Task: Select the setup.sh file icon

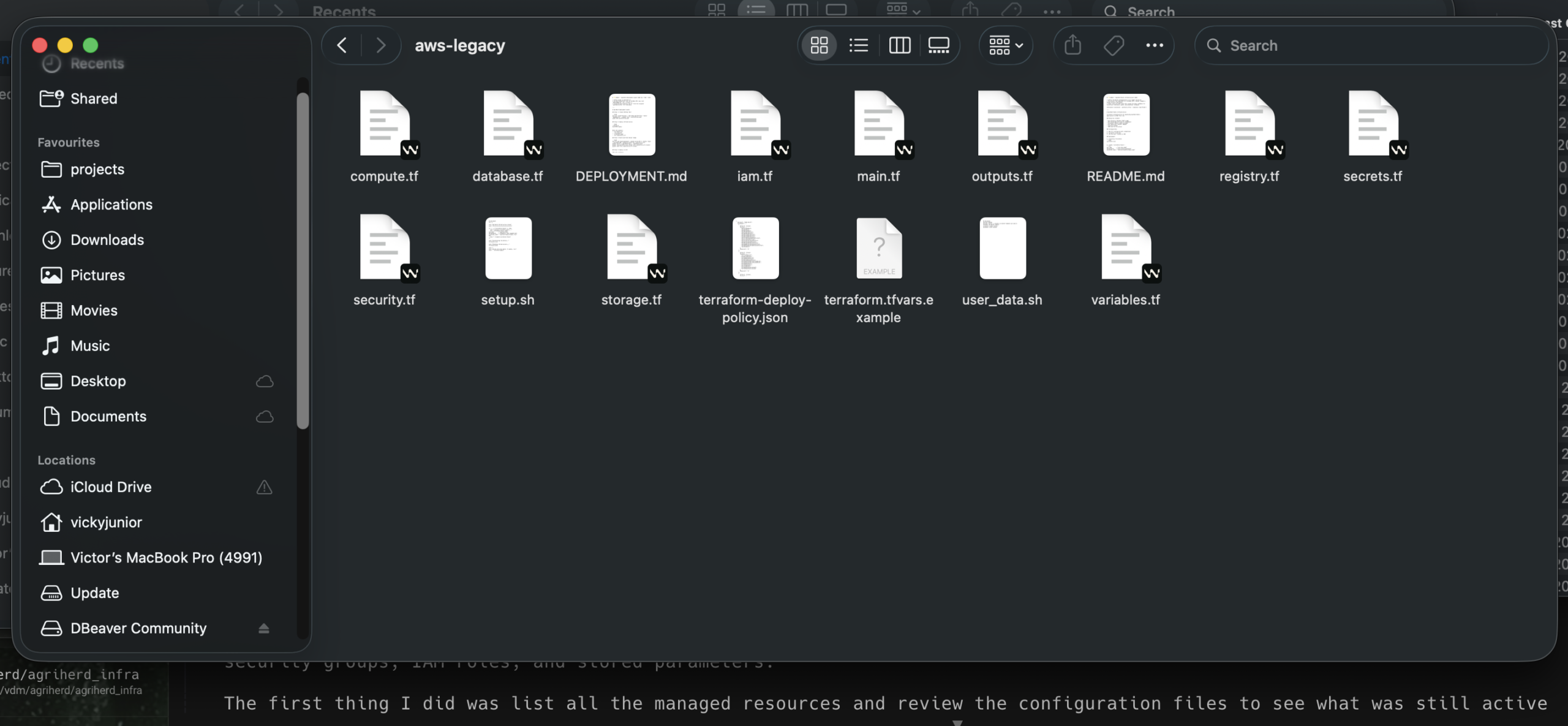Action: coord(508,248)
